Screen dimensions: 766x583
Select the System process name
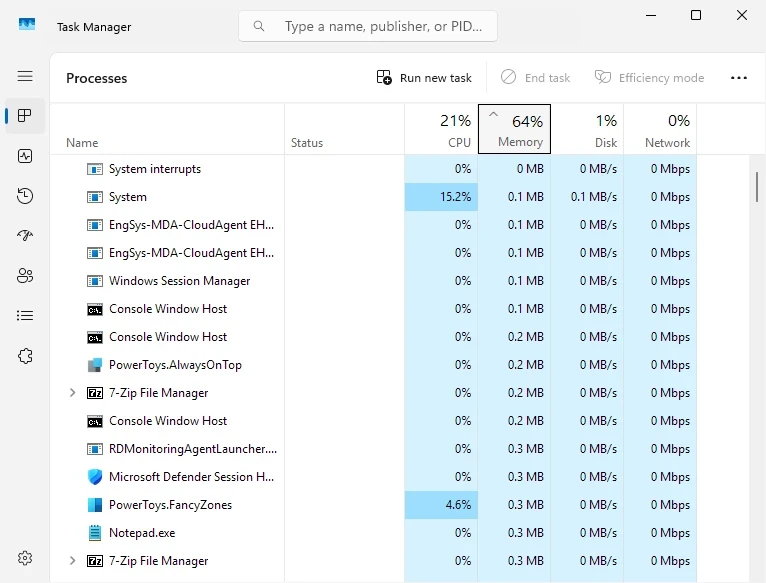pyautogui.click(x=128, y=197)
